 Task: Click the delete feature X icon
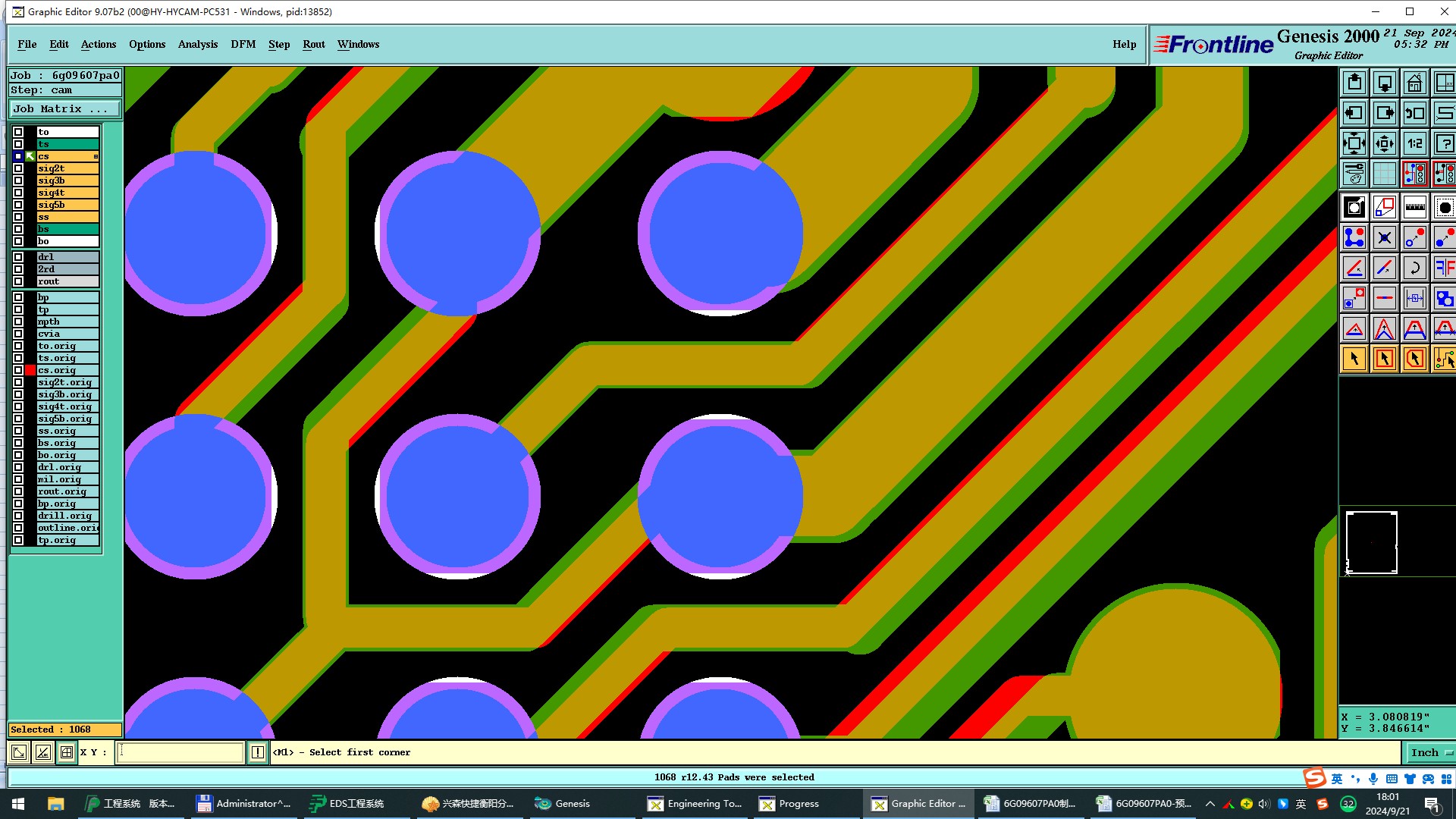(x=1384, y=238)
